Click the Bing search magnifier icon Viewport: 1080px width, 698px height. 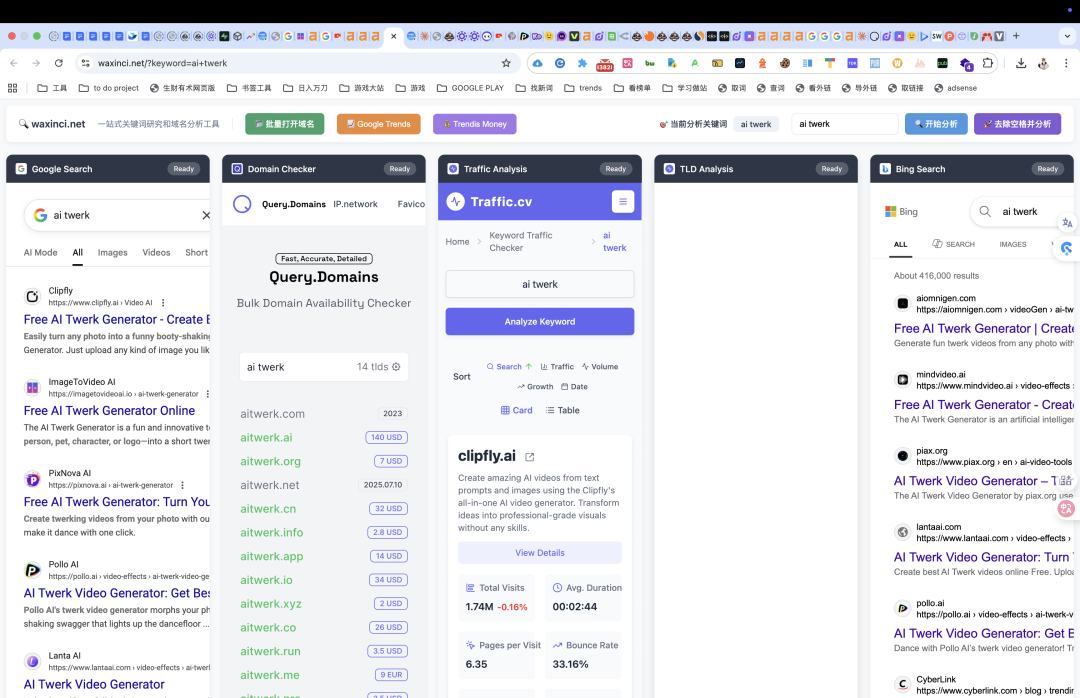[985, 212]
